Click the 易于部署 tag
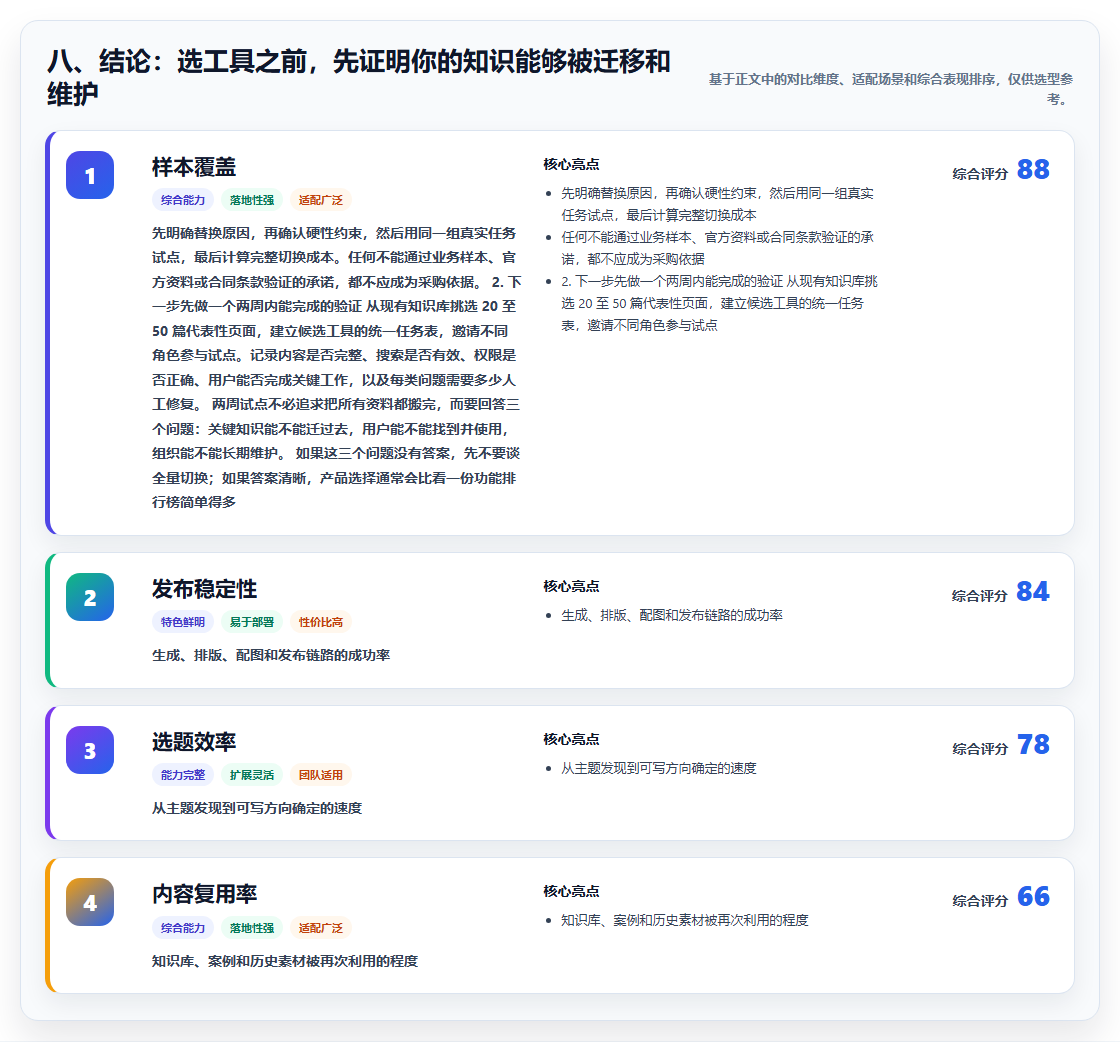The width and height of the screenshot is (1120, 1042). click(251, 622)
